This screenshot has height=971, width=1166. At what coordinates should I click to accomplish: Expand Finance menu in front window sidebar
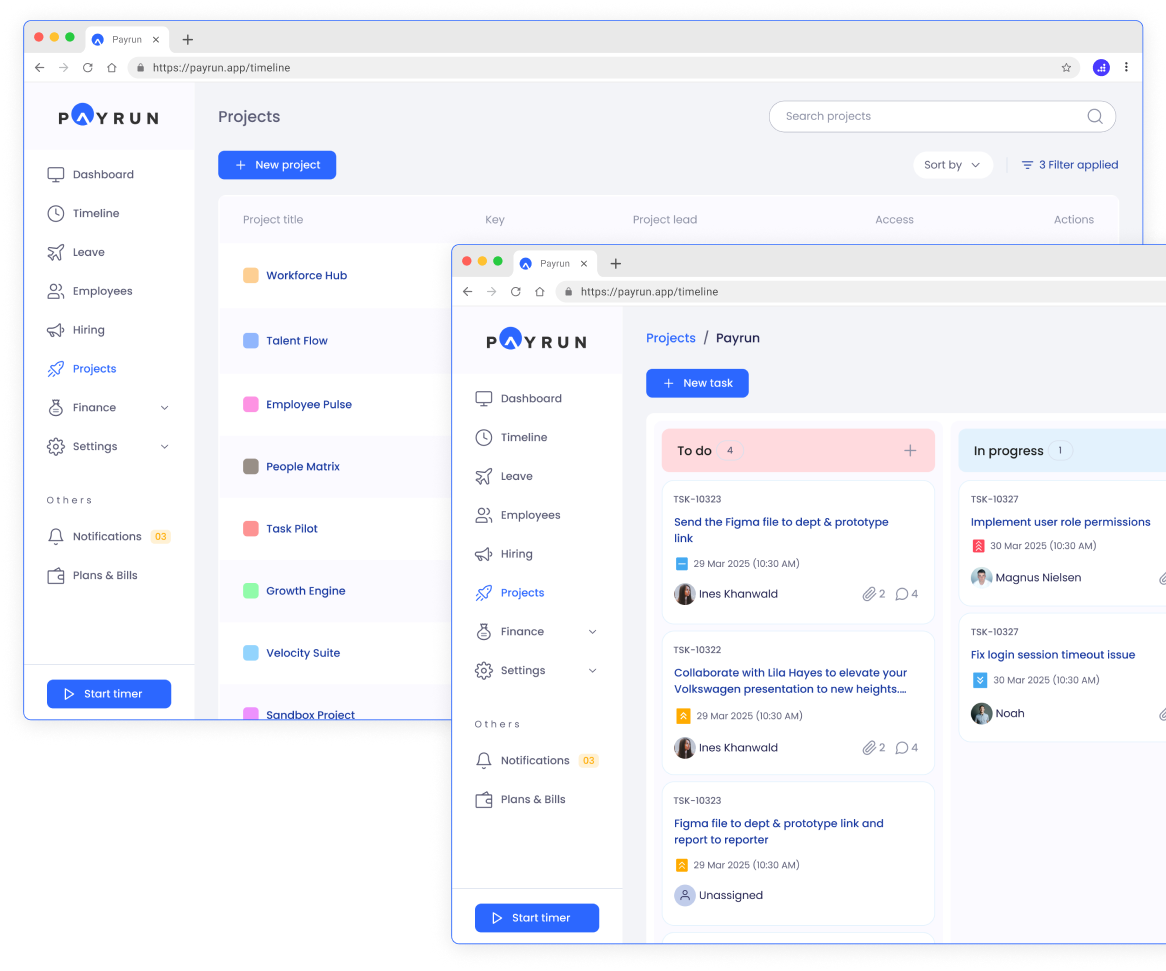tap(592, 632)
